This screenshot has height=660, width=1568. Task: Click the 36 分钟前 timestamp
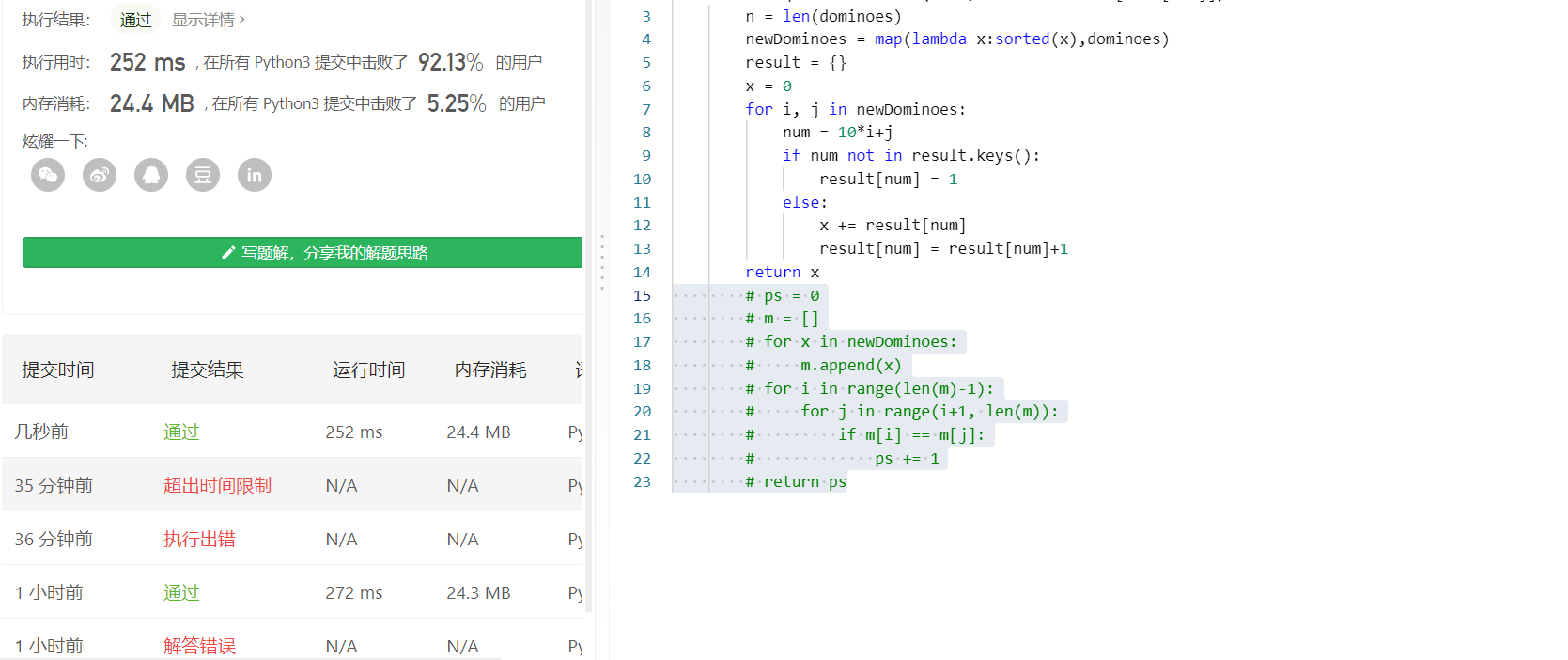click(54, 539)
